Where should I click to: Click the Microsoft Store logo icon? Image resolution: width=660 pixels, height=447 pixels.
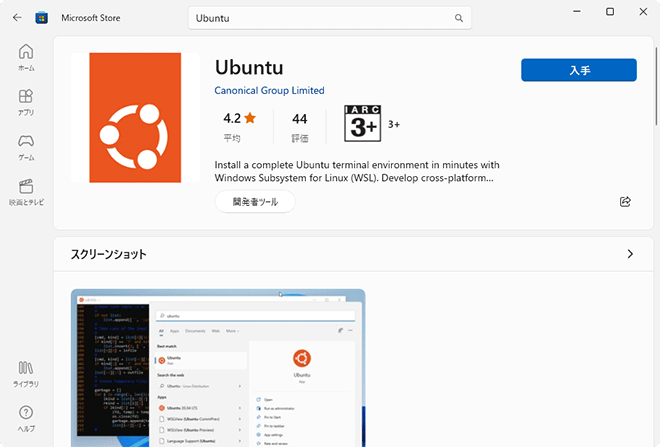click(41, 18)
